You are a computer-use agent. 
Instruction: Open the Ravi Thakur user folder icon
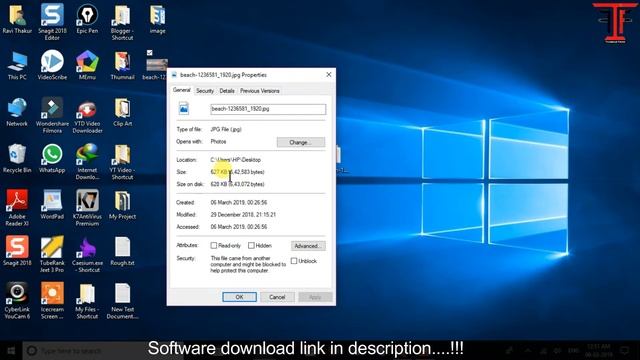[x=17, y=19]
